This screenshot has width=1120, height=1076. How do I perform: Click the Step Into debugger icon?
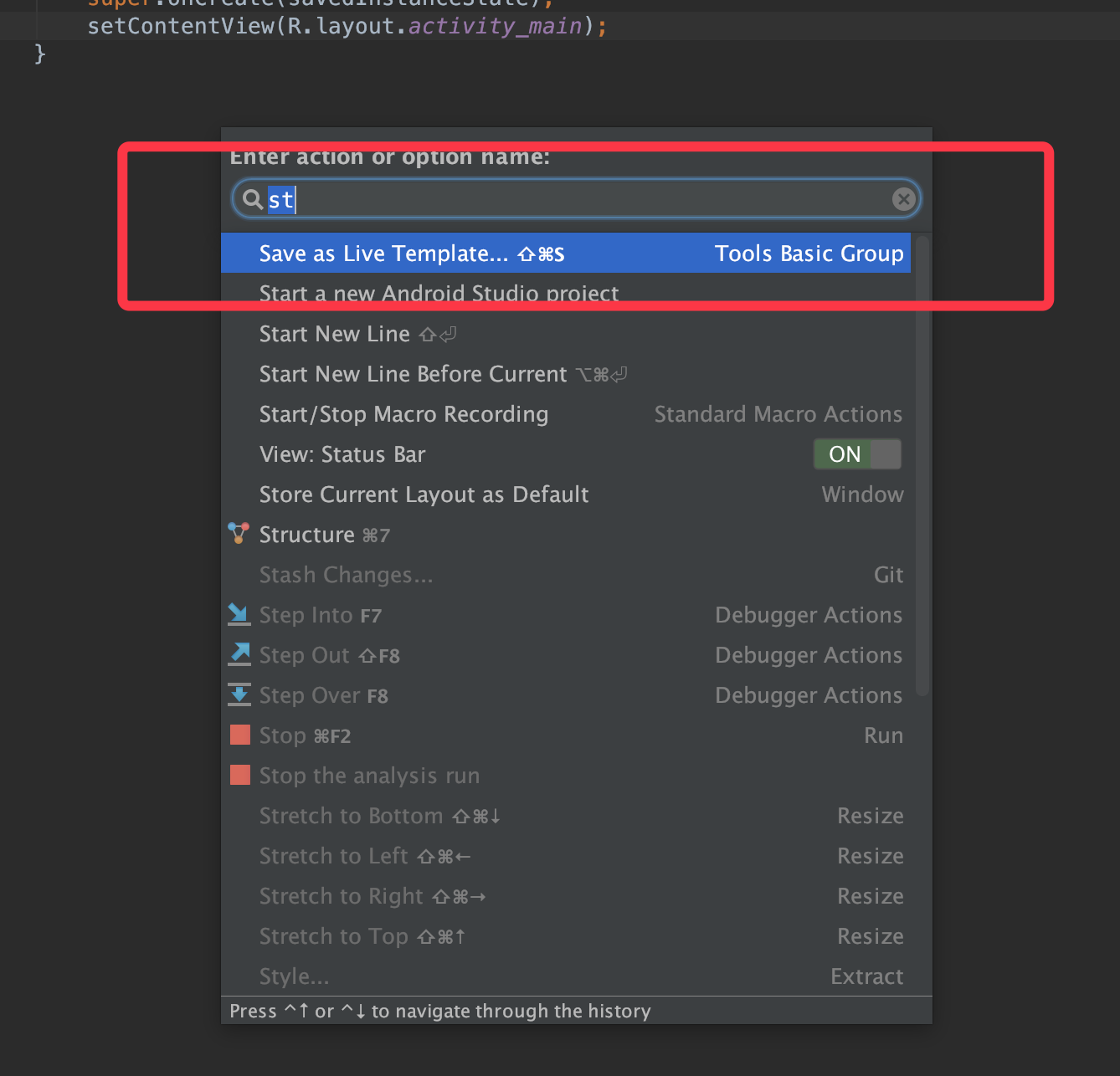point(239,614)
